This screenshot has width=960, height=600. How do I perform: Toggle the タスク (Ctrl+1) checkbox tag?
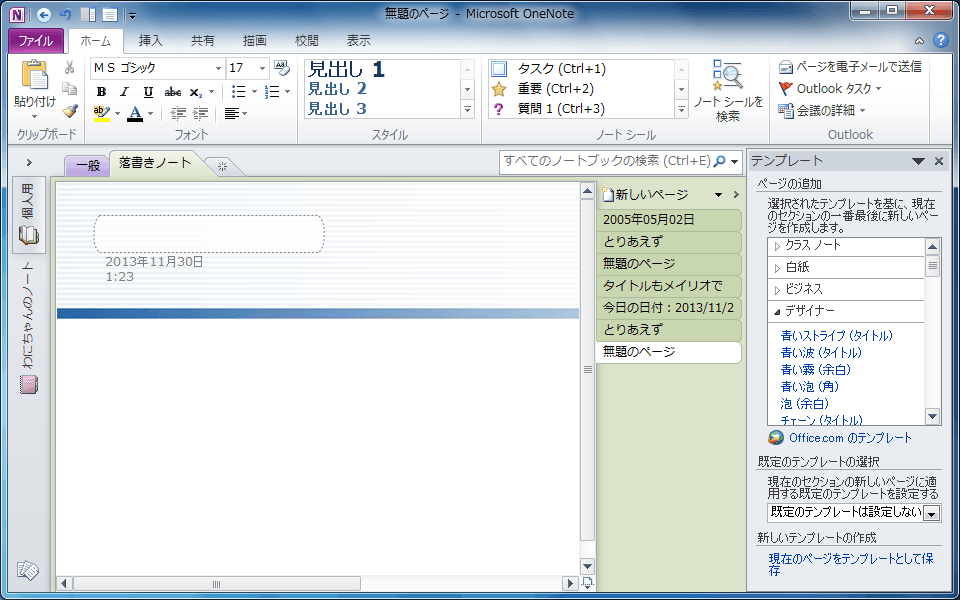[x=499, y=69]
